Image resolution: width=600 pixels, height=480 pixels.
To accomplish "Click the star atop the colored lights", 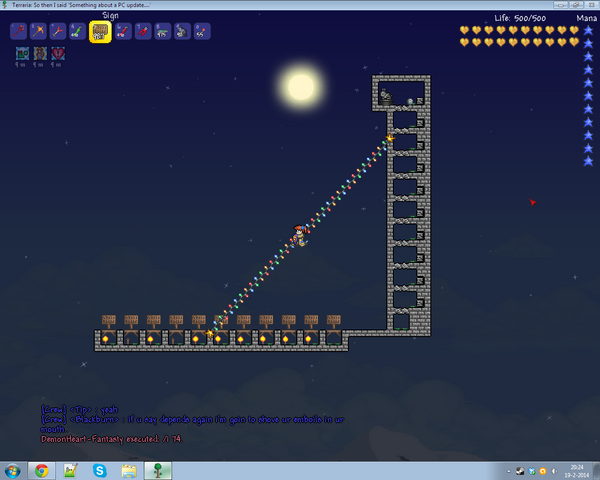I will 390,138.
